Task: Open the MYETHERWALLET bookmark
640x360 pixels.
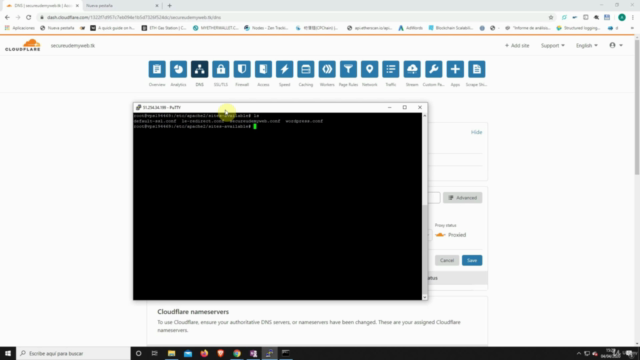Action: coord(216,28)
